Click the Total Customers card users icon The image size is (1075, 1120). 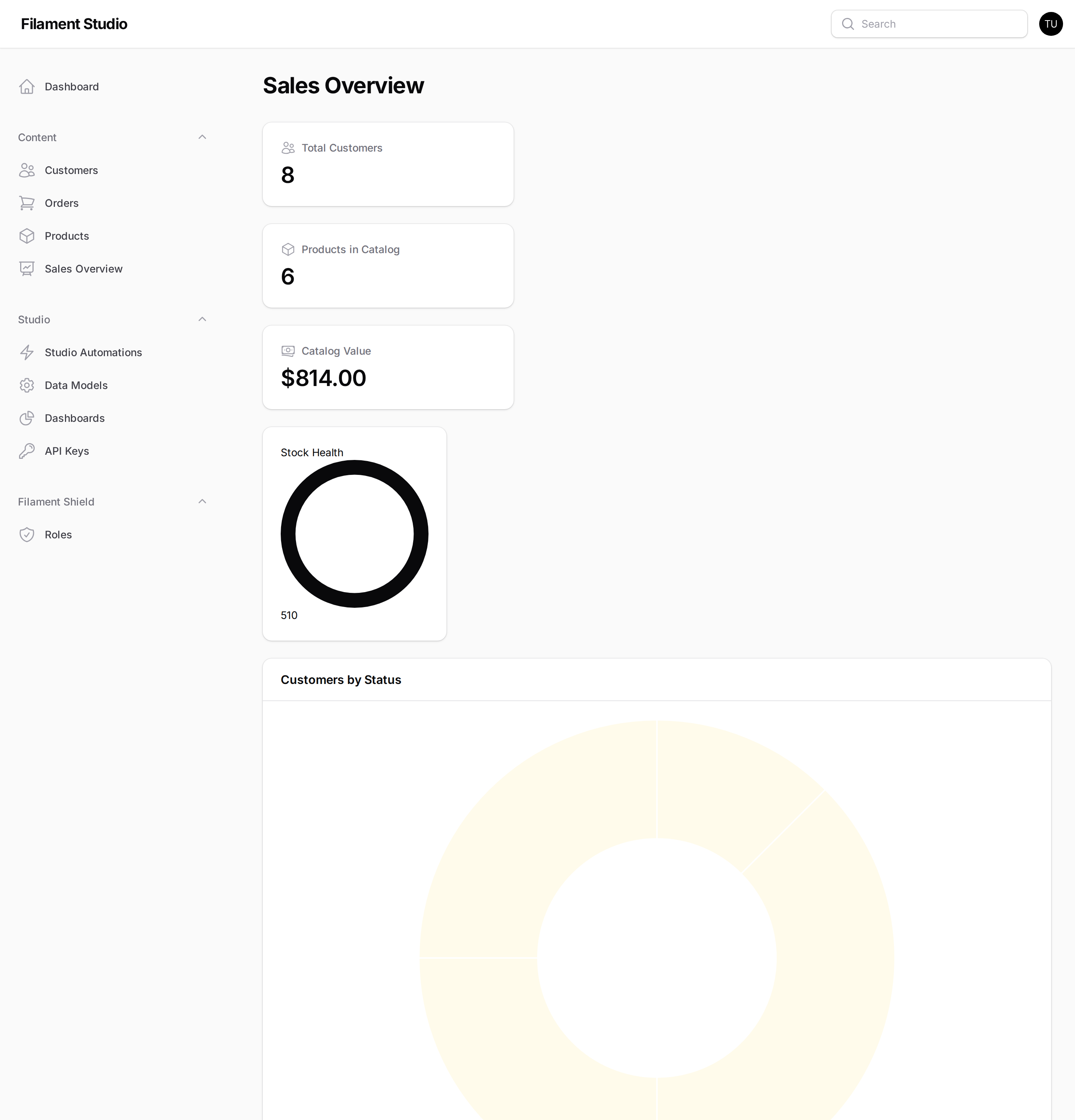click(x=289, y=148)
